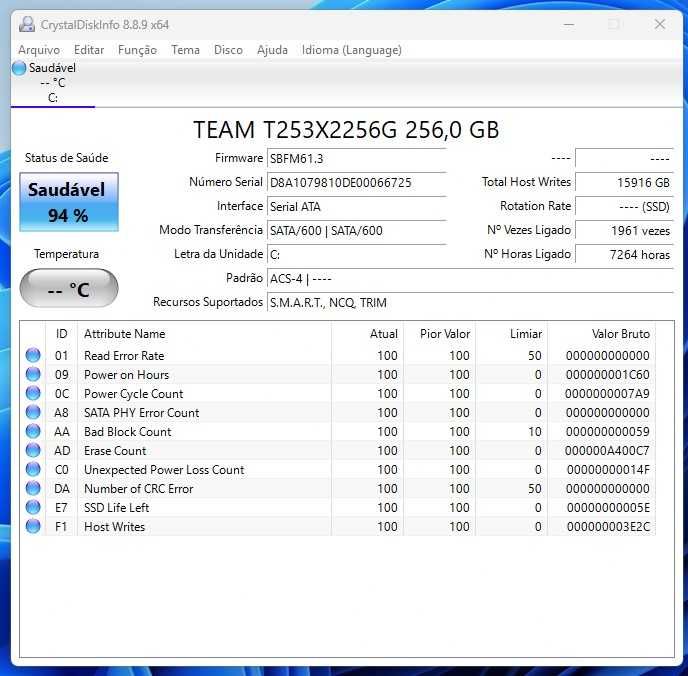Click the Interface field Serial ATA
This screenshot has width=688, height=676.
(x=356, y=207)
